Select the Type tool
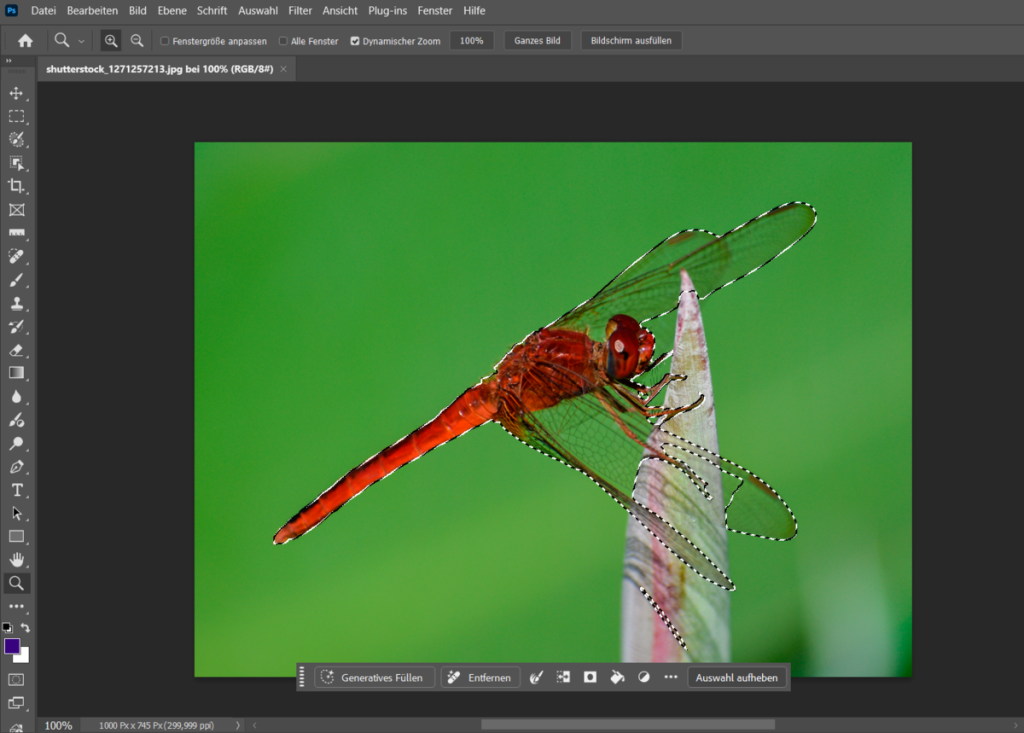1024x733 pixels. pyautogui.click(x=16, y=490)
